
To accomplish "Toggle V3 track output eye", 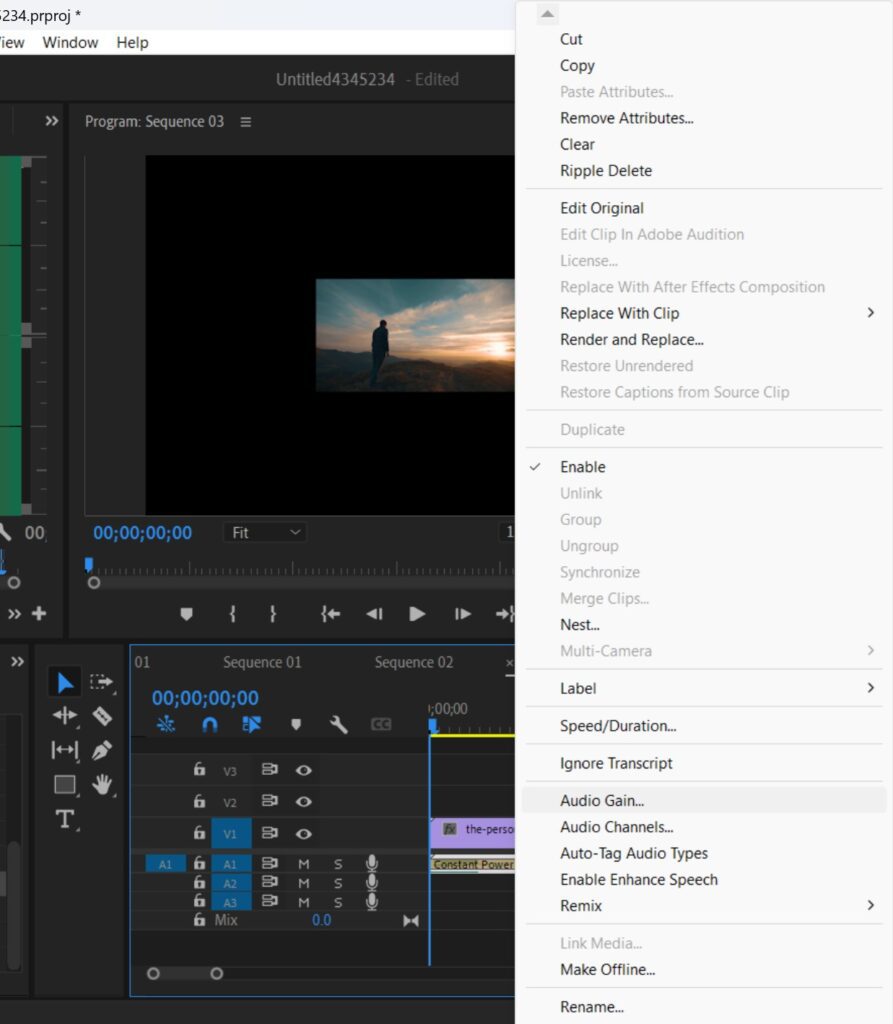I will point(303,770).
